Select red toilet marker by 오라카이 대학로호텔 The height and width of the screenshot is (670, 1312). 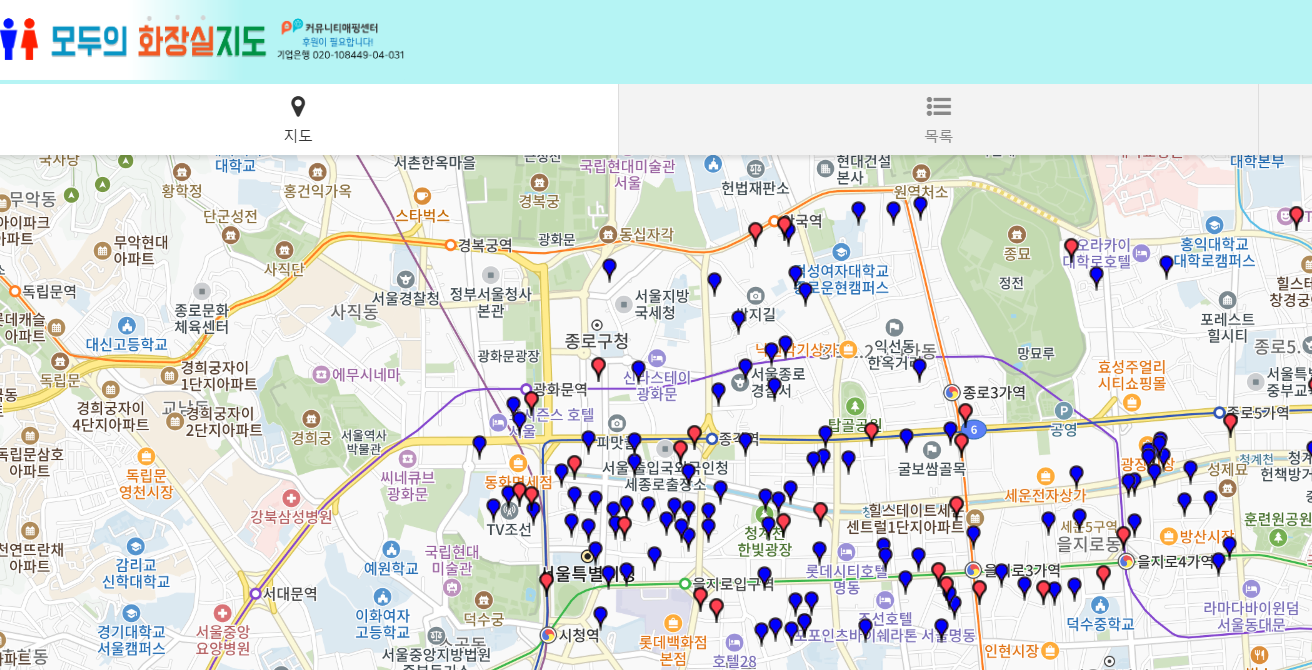tap(1071, 246)
